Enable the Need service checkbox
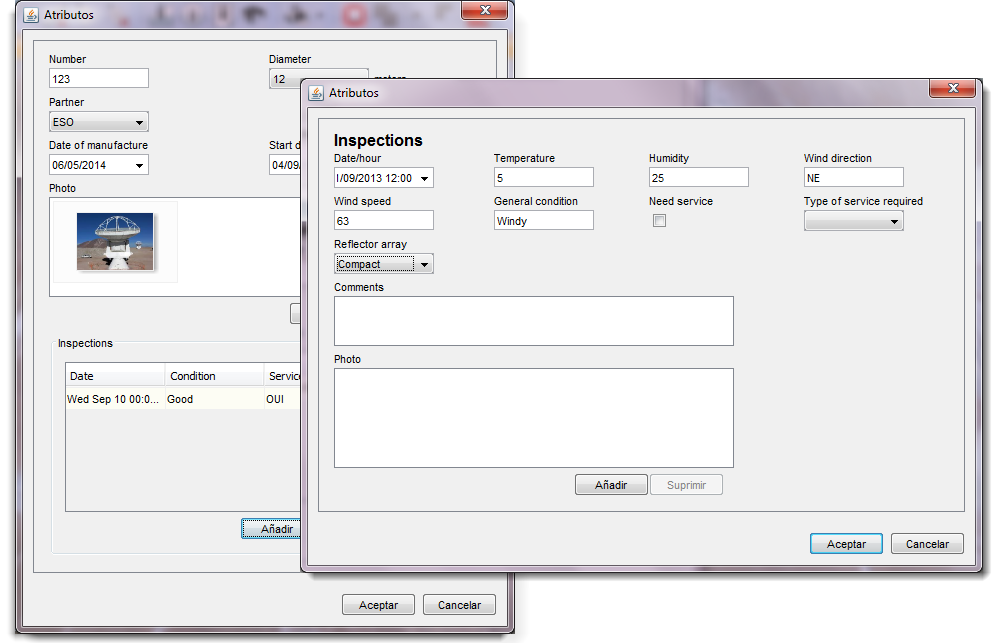This screenshot has width=1000, height=643. (x=659, y=221)
